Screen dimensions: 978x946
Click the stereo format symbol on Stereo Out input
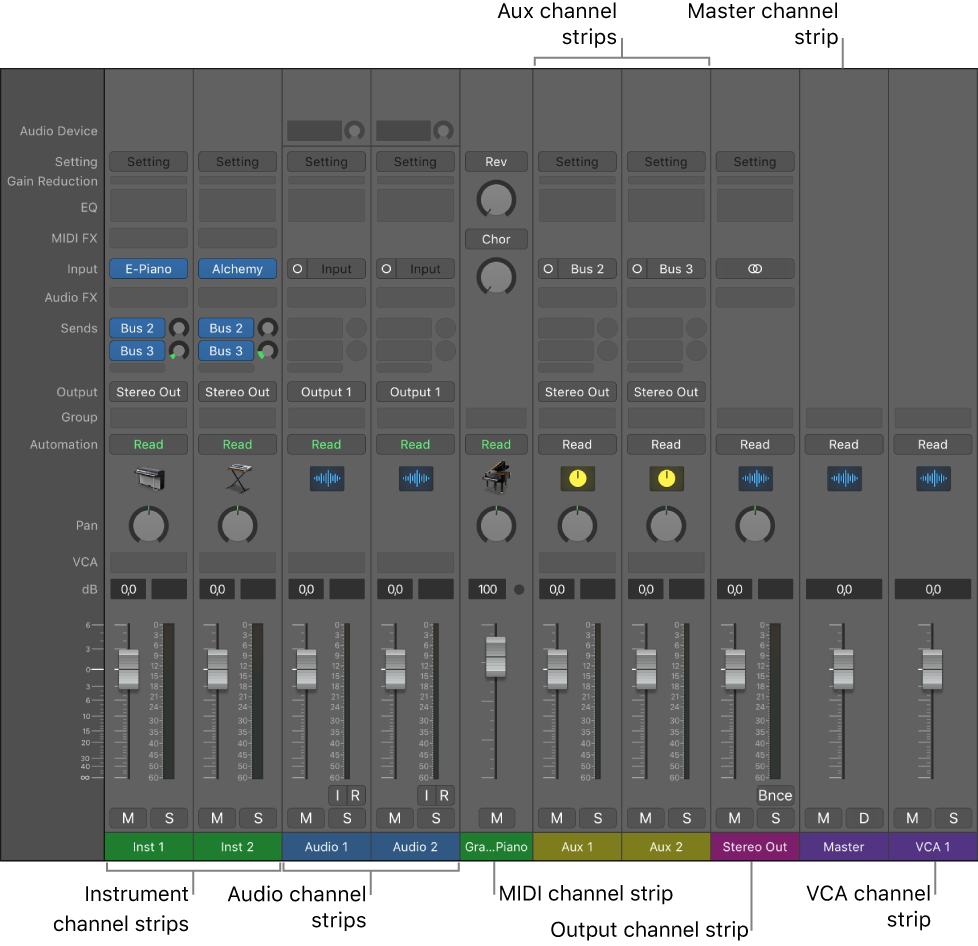pyautogui.click(x=755, y=268)
